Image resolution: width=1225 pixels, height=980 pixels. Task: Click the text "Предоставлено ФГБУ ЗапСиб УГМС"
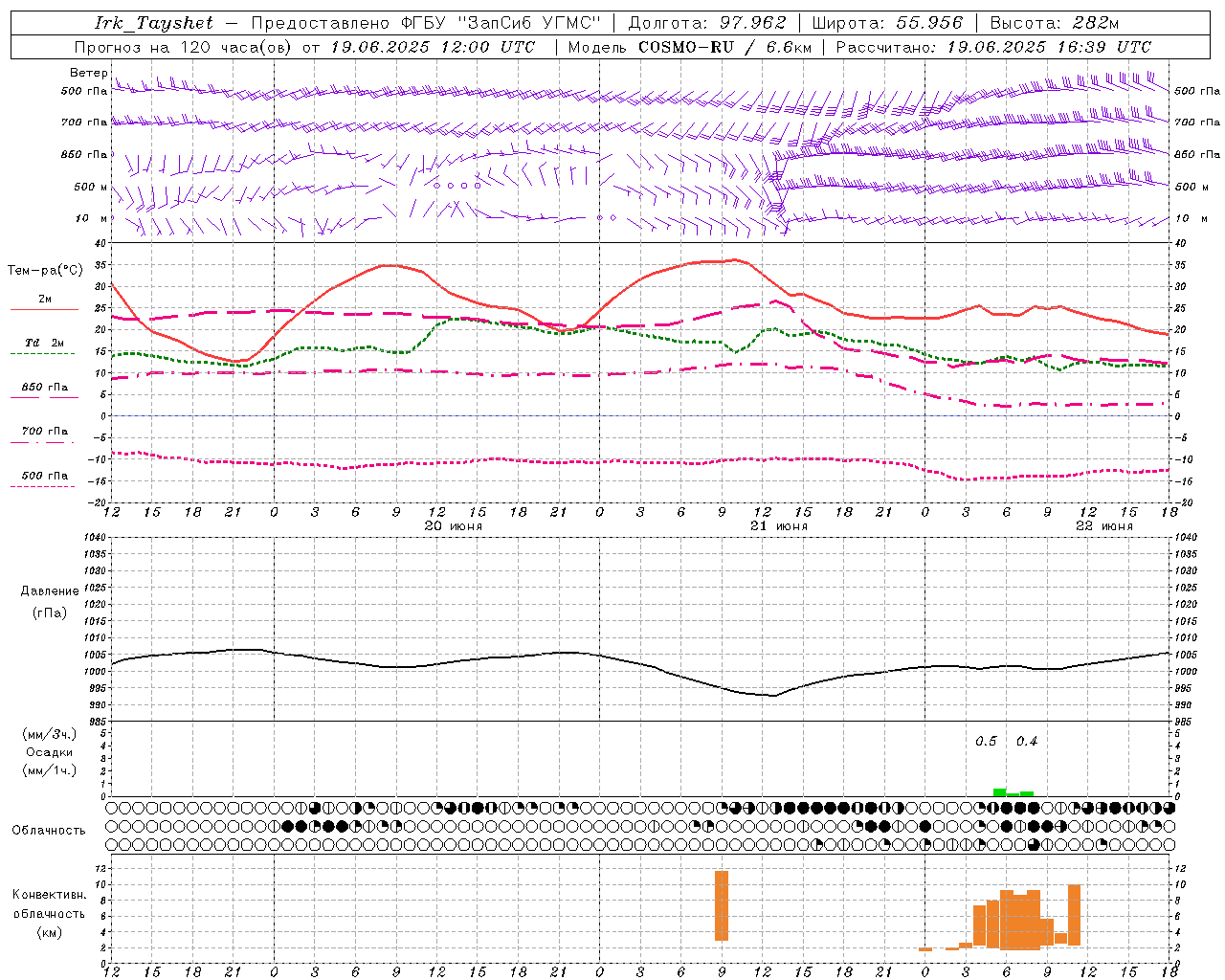426,23
